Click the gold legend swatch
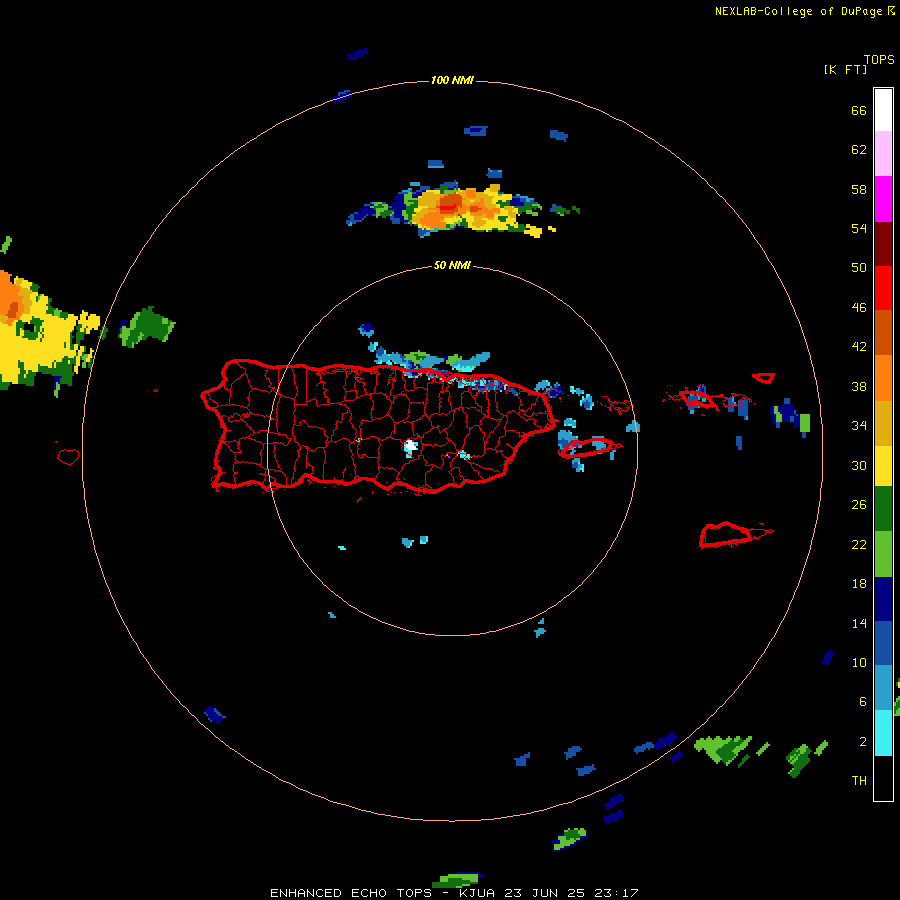The width and height of the screenshot is (900, 900). [x=883, y=423]
